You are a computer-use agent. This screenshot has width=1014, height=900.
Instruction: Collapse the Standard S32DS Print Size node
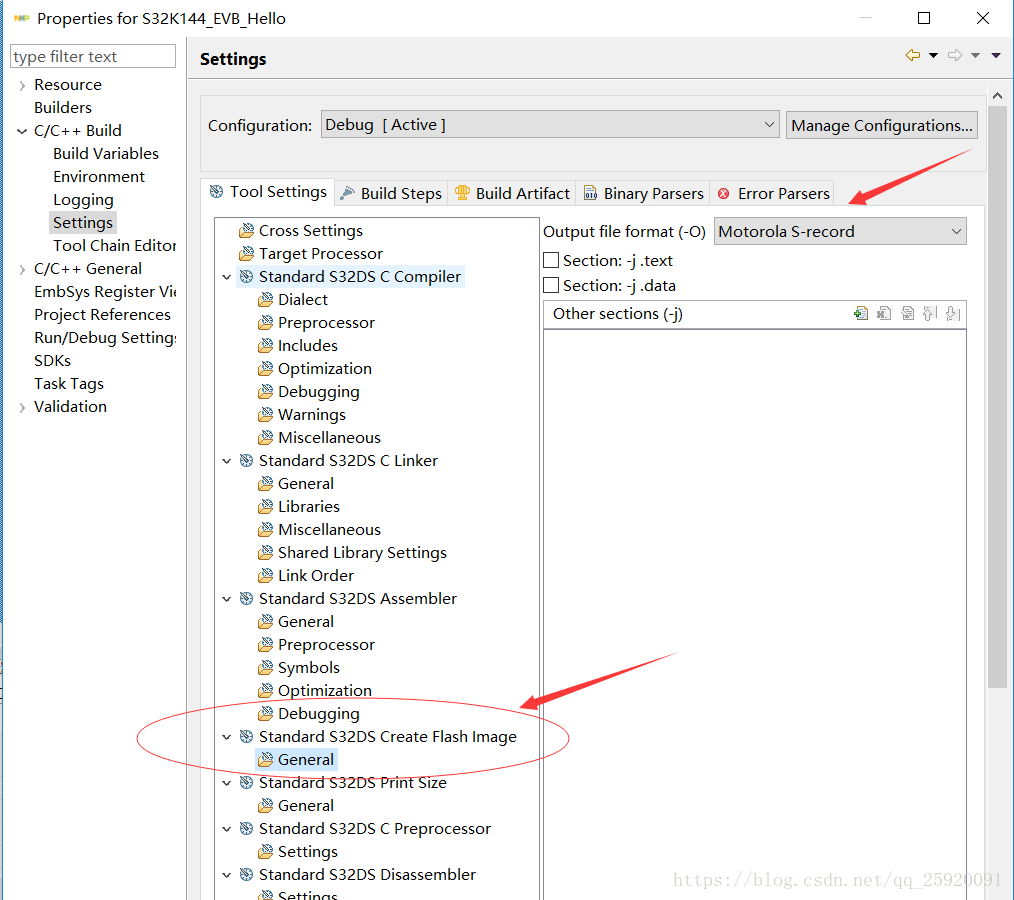tap(226, 783)
